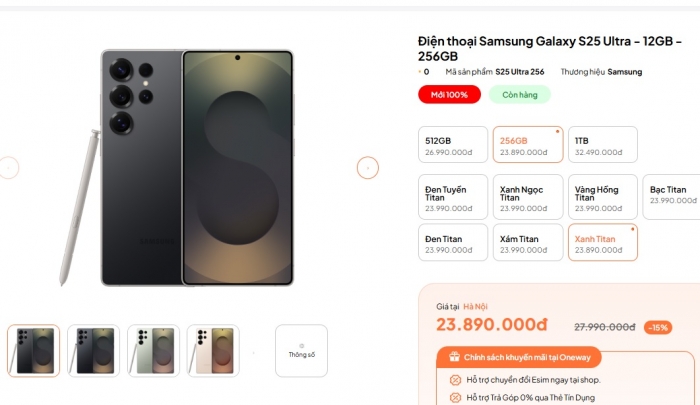
Task: Choose the 256GB storage option
Action: 527,145
